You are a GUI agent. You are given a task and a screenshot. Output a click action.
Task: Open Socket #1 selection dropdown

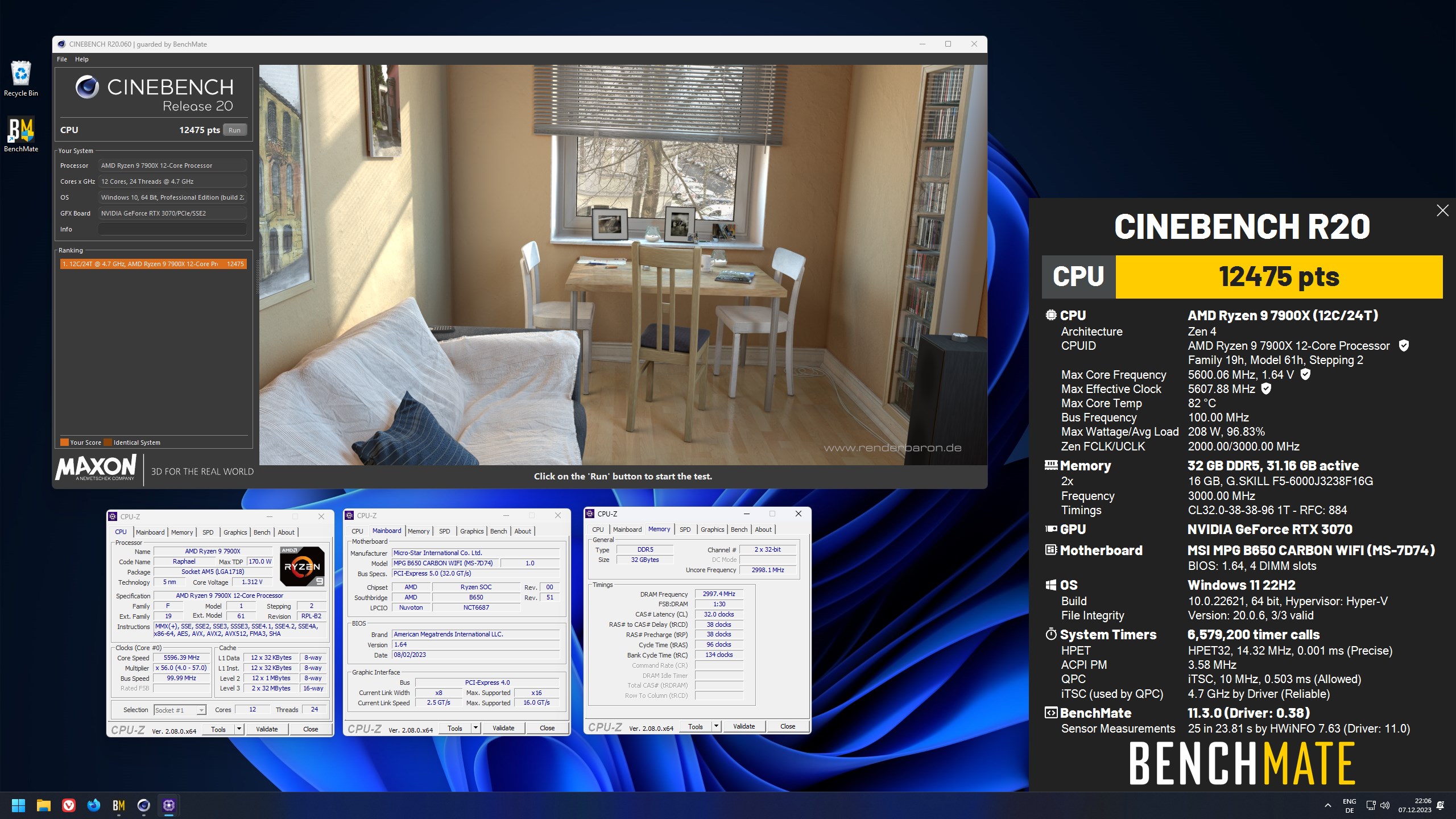tap(180, 710)
